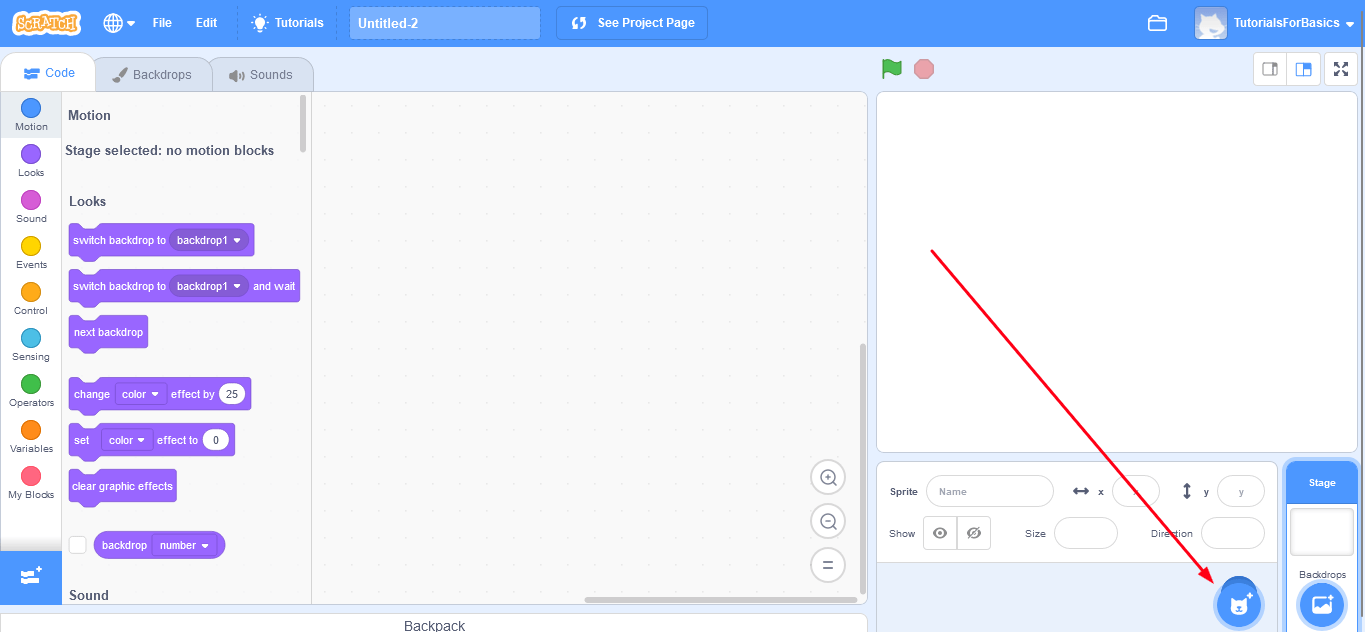Click See Project Page button

(632, 23)
